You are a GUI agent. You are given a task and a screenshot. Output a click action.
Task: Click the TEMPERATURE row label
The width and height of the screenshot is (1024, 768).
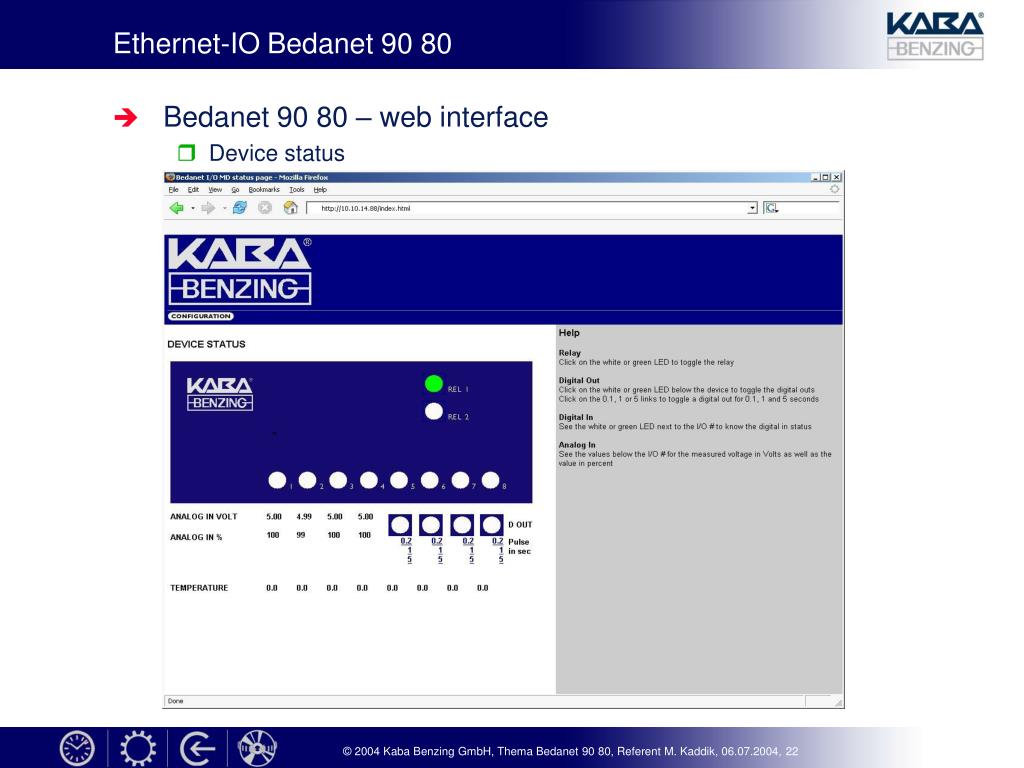pyautogui.click(x=199, y=588)
